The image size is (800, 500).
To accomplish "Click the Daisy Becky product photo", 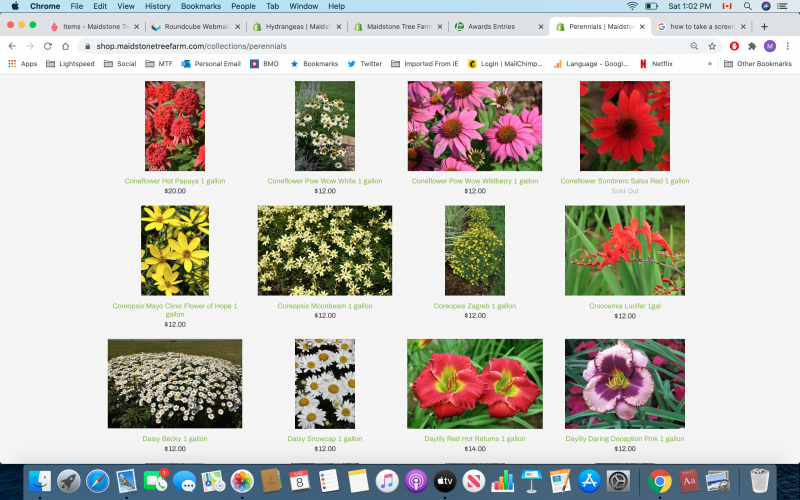I will [175, 383].
